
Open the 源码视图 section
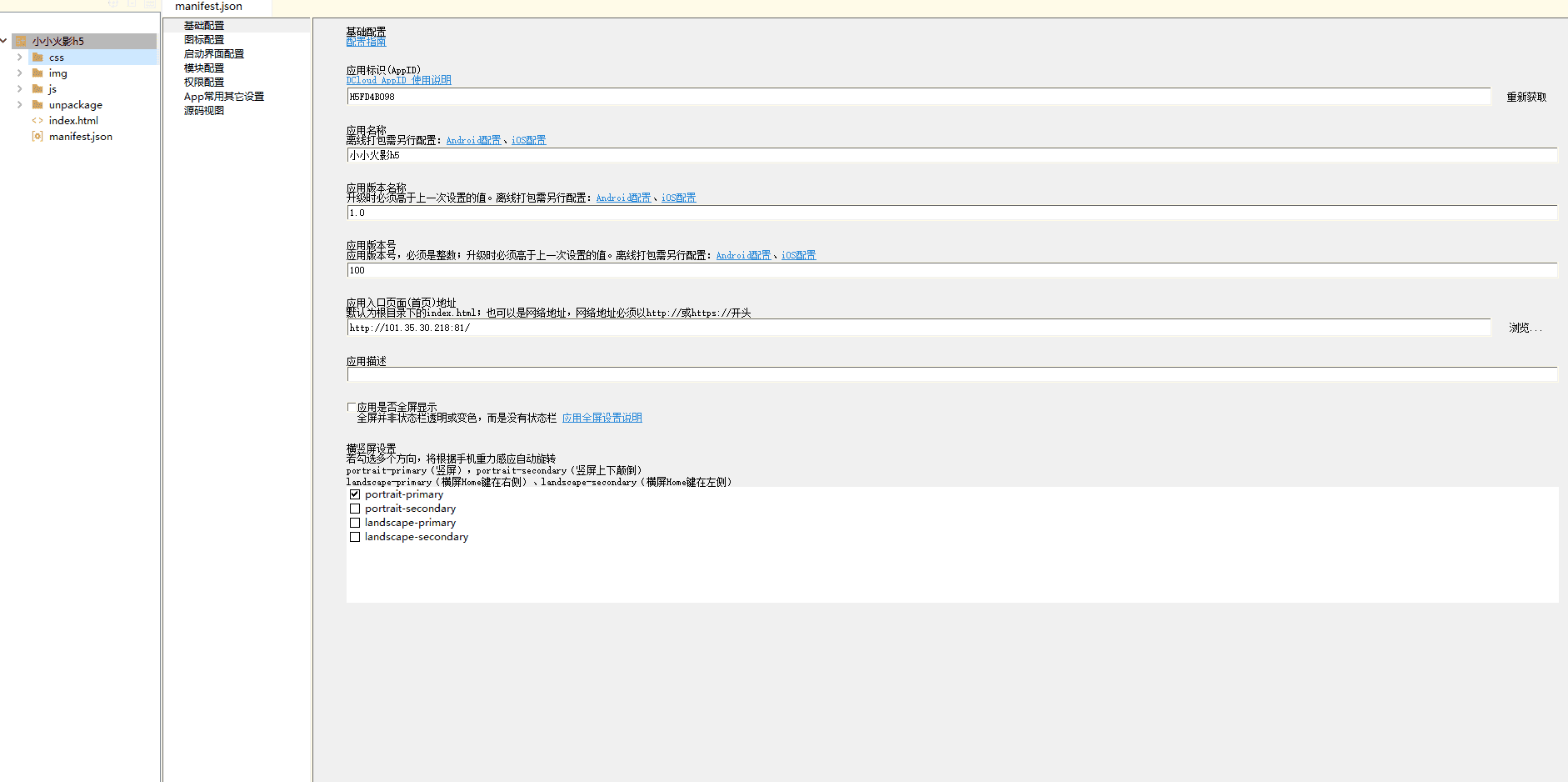point(204,111)
